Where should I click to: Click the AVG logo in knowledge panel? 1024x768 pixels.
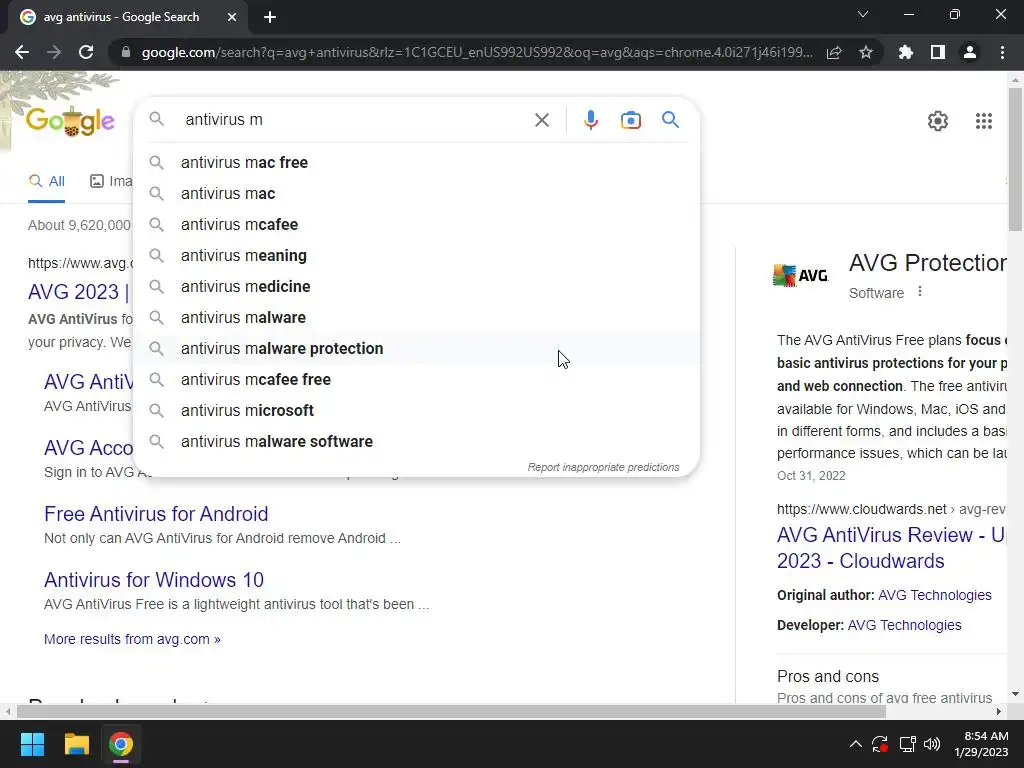click(x=801, y=276)
